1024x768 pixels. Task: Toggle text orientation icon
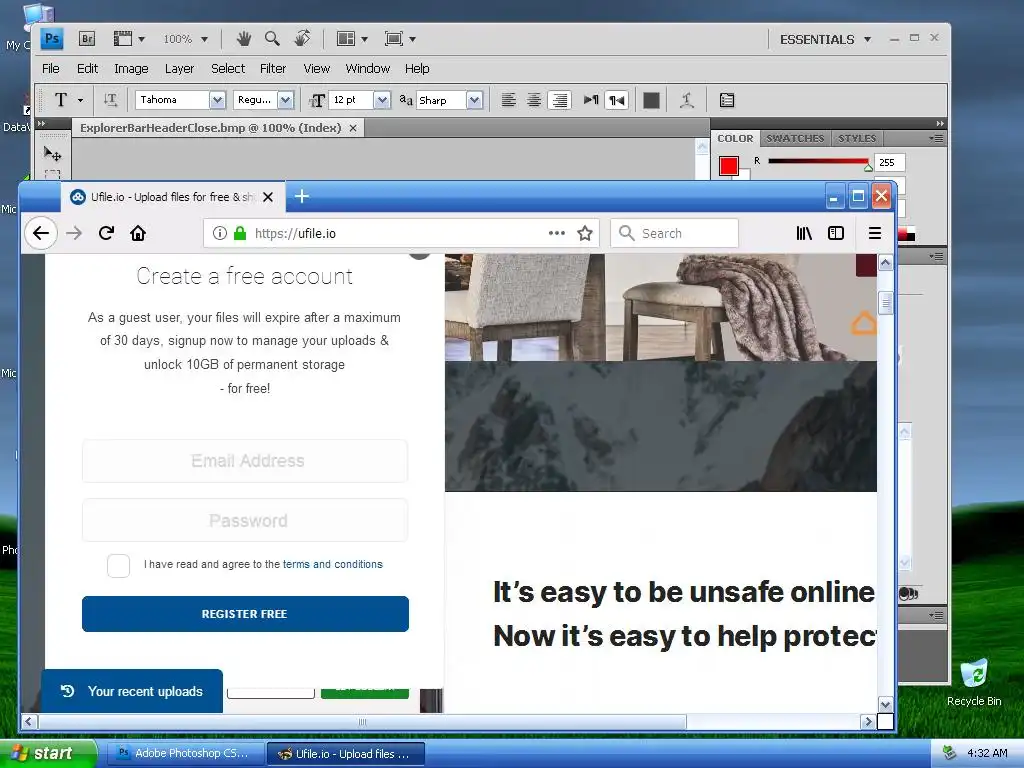110,100
